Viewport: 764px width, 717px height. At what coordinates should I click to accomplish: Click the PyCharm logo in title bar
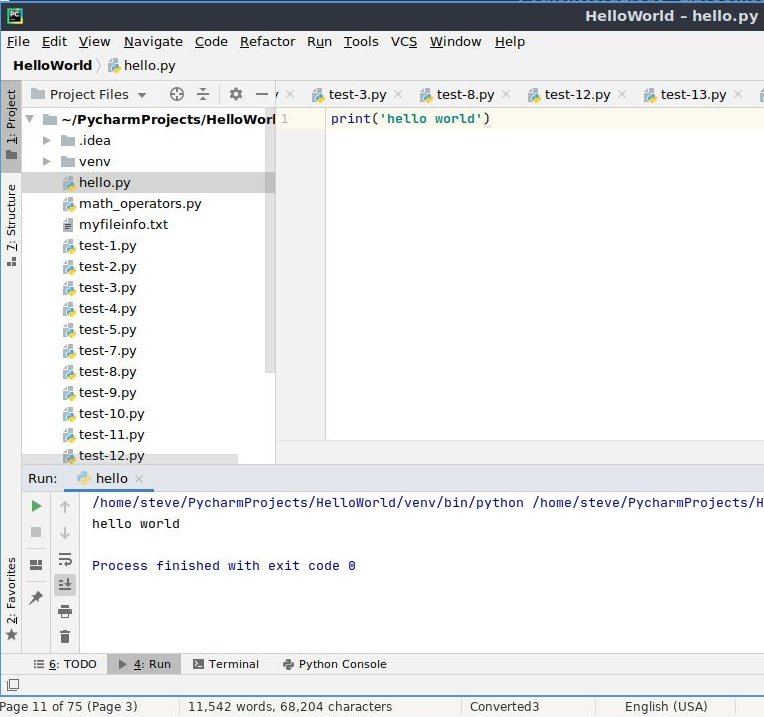(15, 16)
